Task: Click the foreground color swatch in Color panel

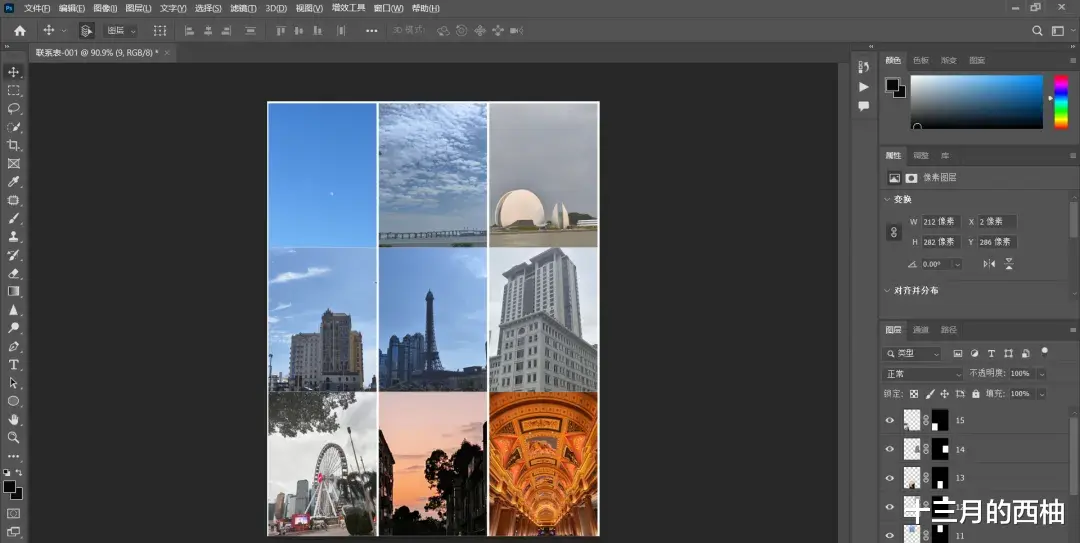Action: 893,85
